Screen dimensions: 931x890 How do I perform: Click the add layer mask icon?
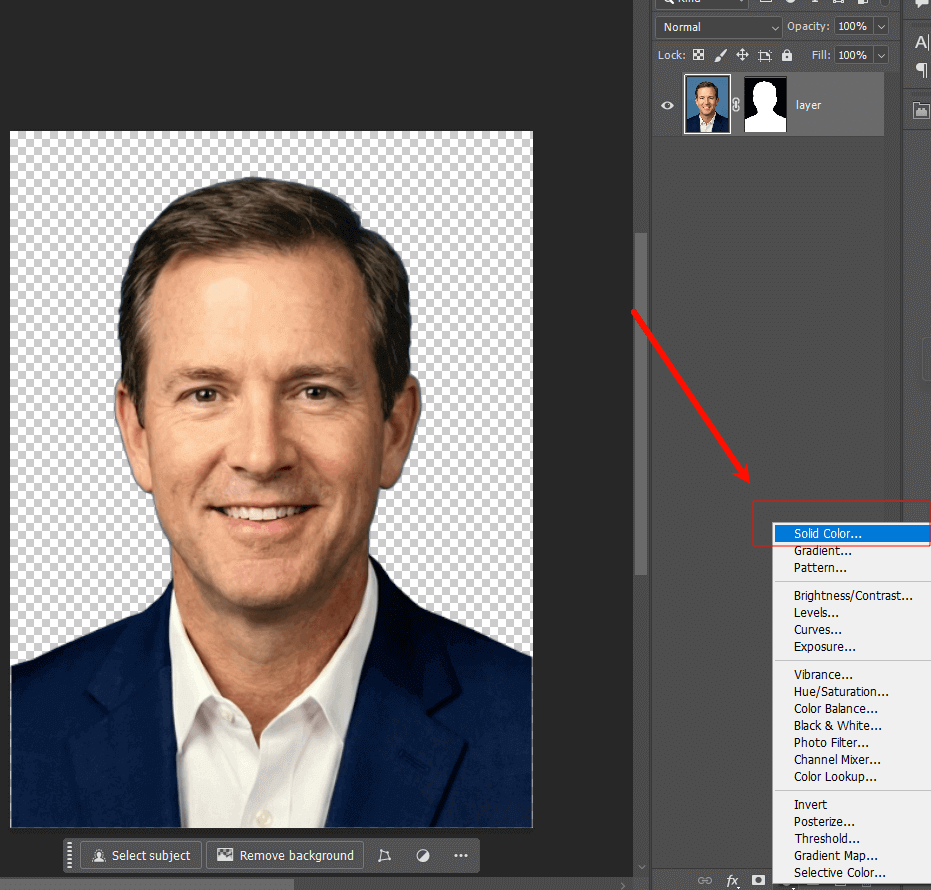759,880
